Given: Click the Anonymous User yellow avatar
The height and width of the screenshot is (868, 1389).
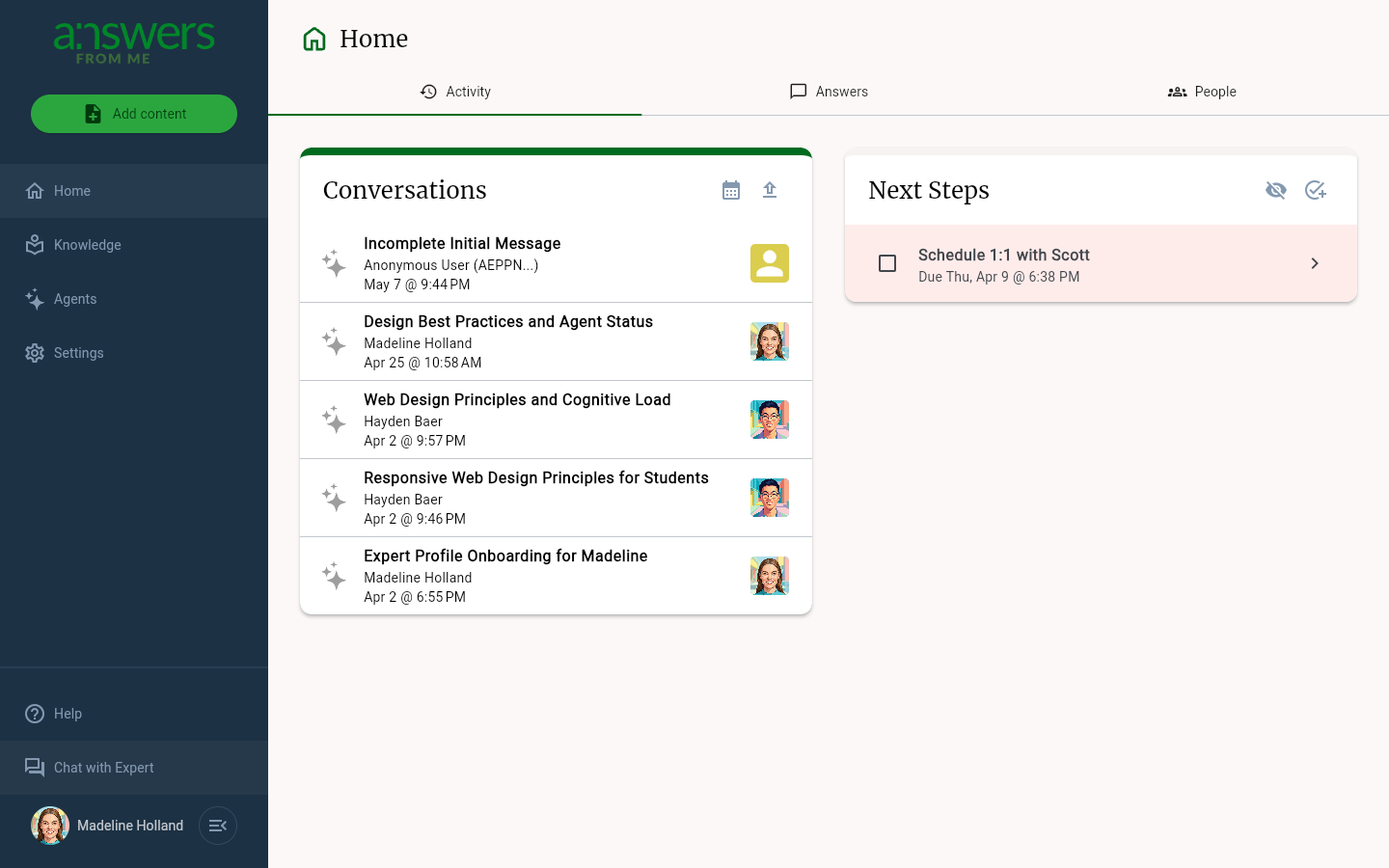Looking at the screenshot, I should click(x=770, y=263).
